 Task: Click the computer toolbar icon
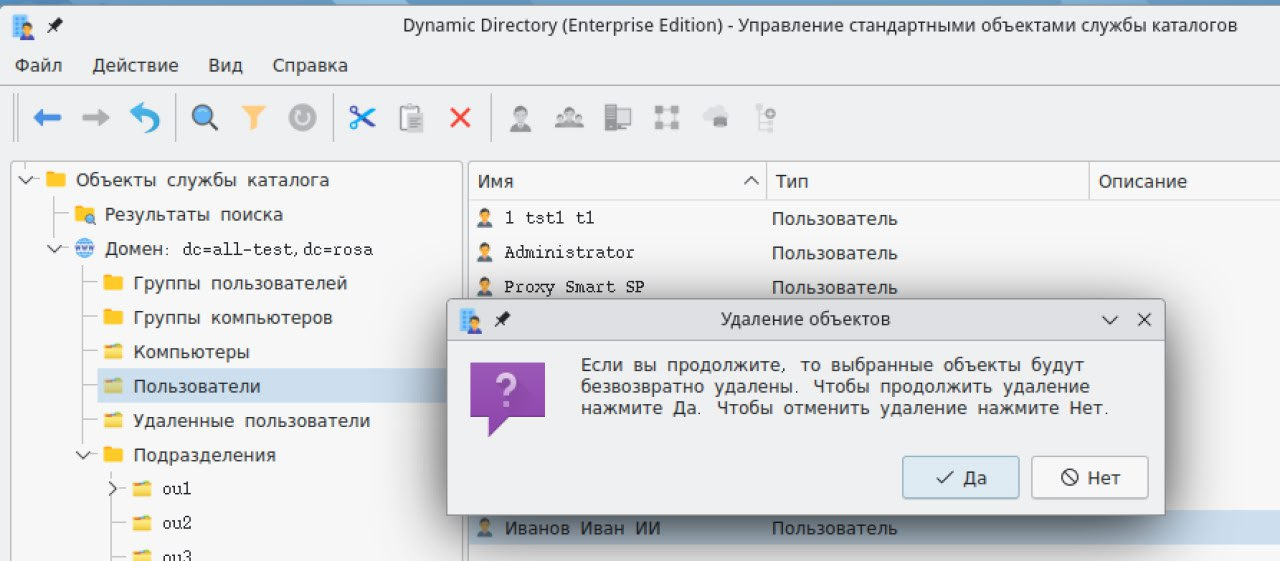coord(618,118)
